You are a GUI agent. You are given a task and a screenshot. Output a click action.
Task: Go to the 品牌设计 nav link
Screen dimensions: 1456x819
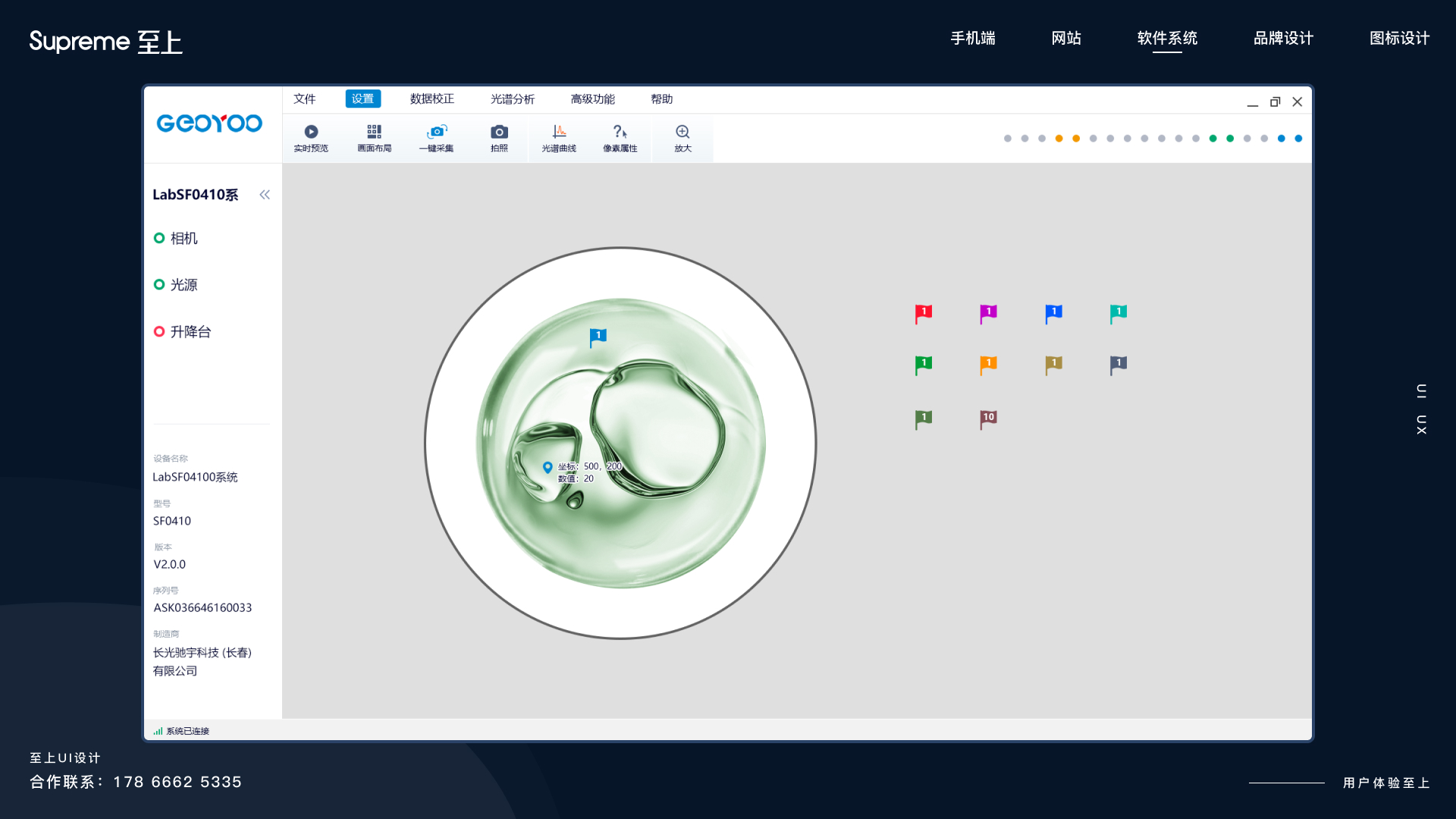click(x=1283, y=39)
